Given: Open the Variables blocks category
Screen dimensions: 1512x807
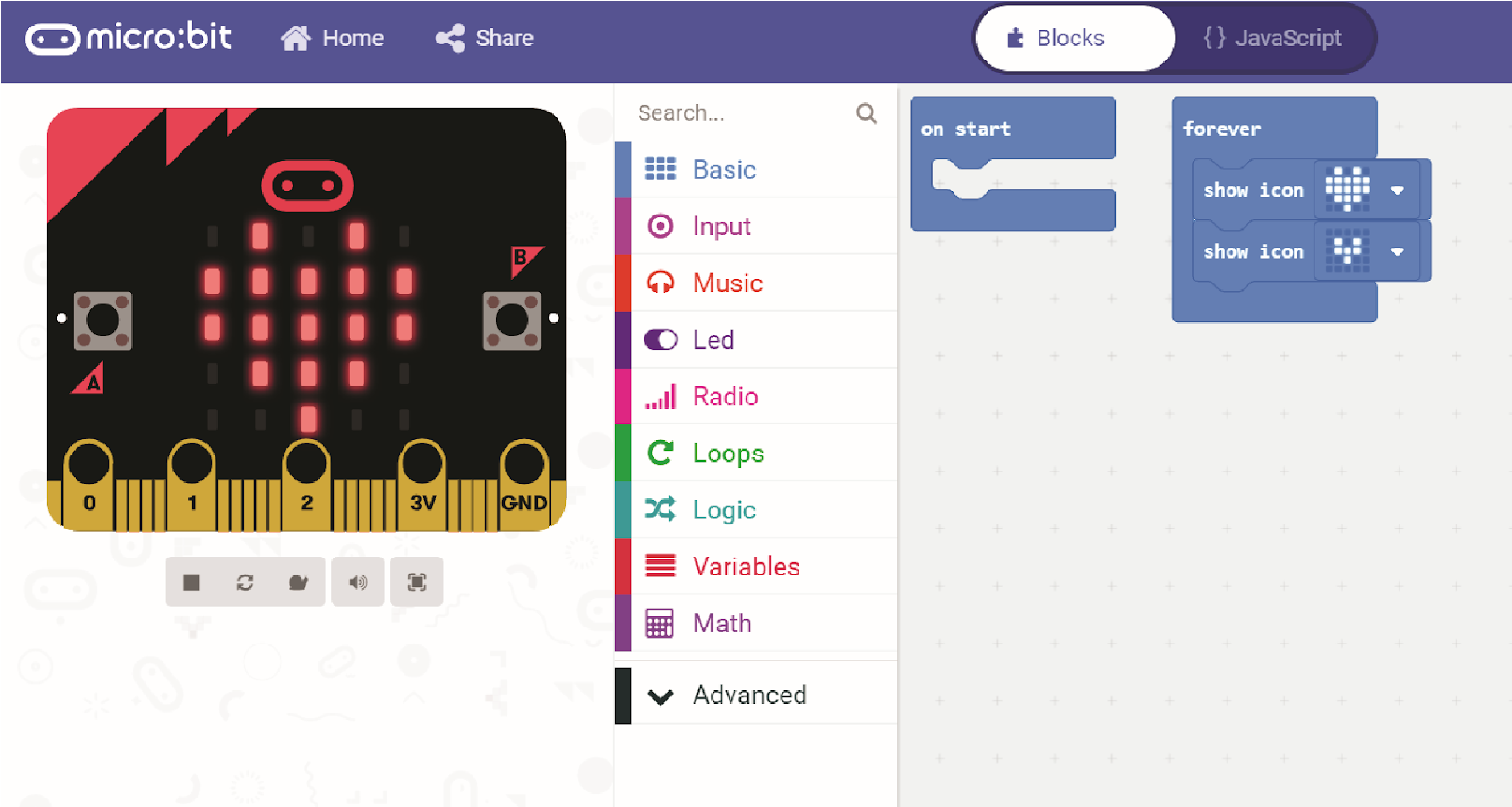Looking at the screenshot, I should (x=756, y=566).
